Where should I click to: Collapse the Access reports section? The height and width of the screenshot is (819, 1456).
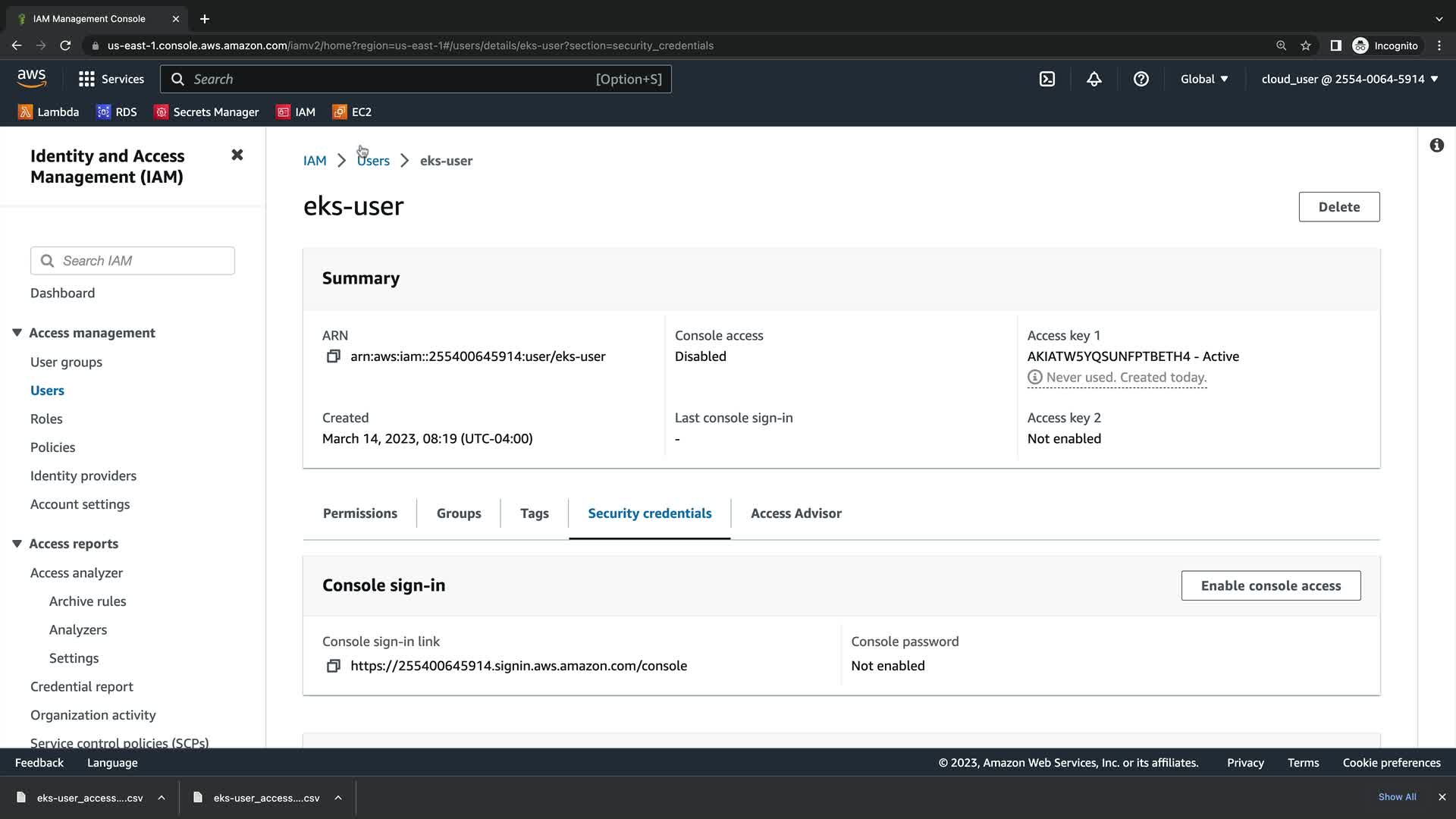(x=17, y=544)
